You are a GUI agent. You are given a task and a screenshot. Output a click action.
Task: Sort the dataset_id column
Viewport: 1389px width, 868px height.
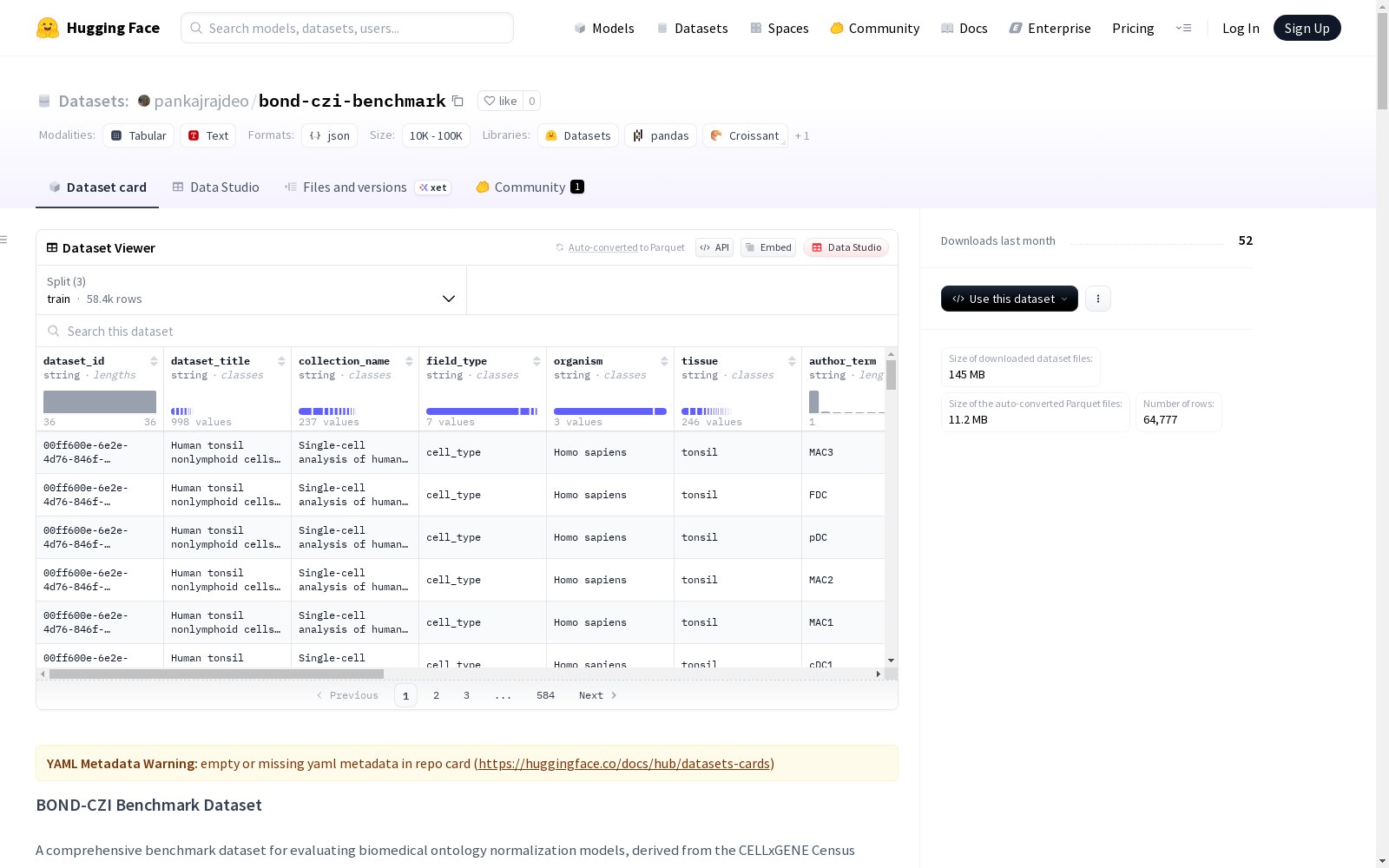[154, 361]
